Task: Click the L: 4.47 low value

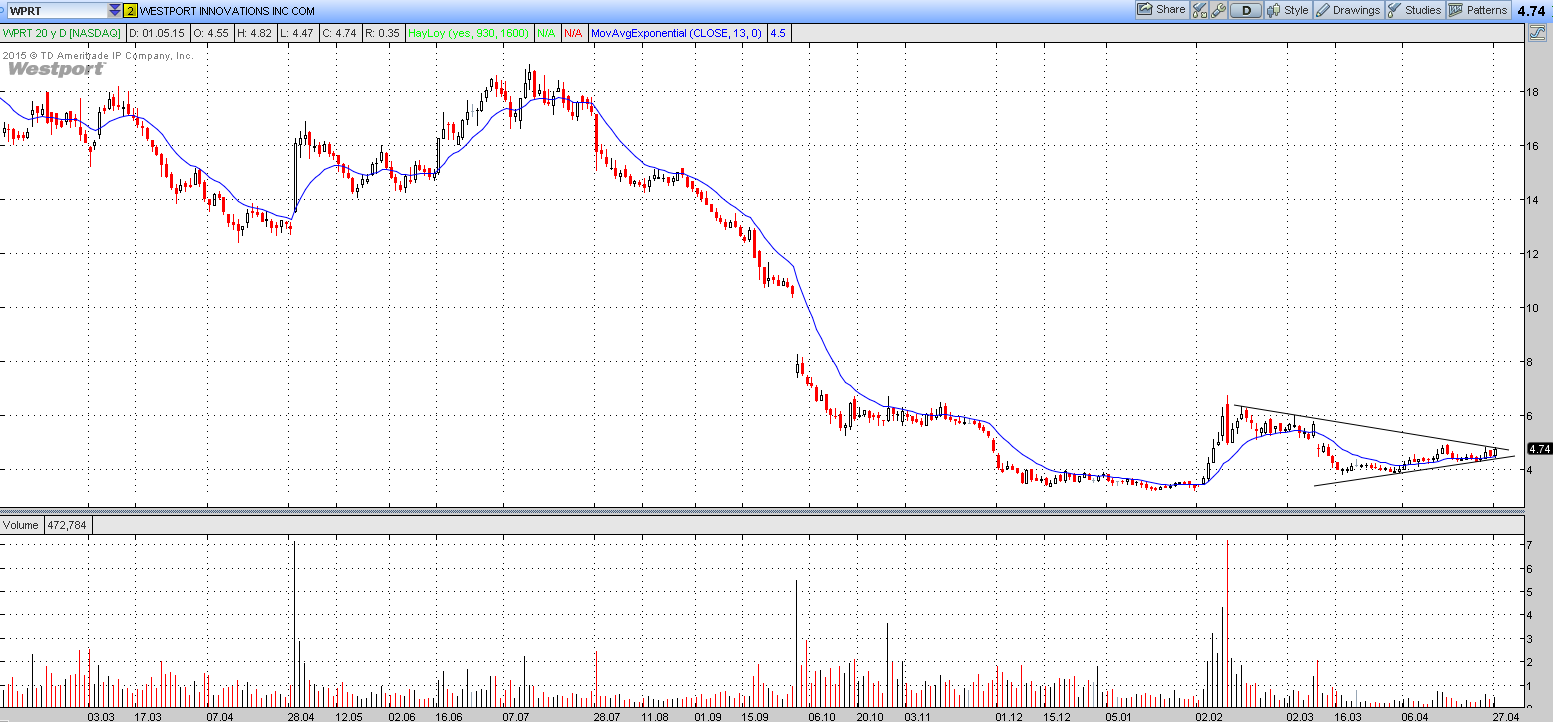Action: [296, 33]
